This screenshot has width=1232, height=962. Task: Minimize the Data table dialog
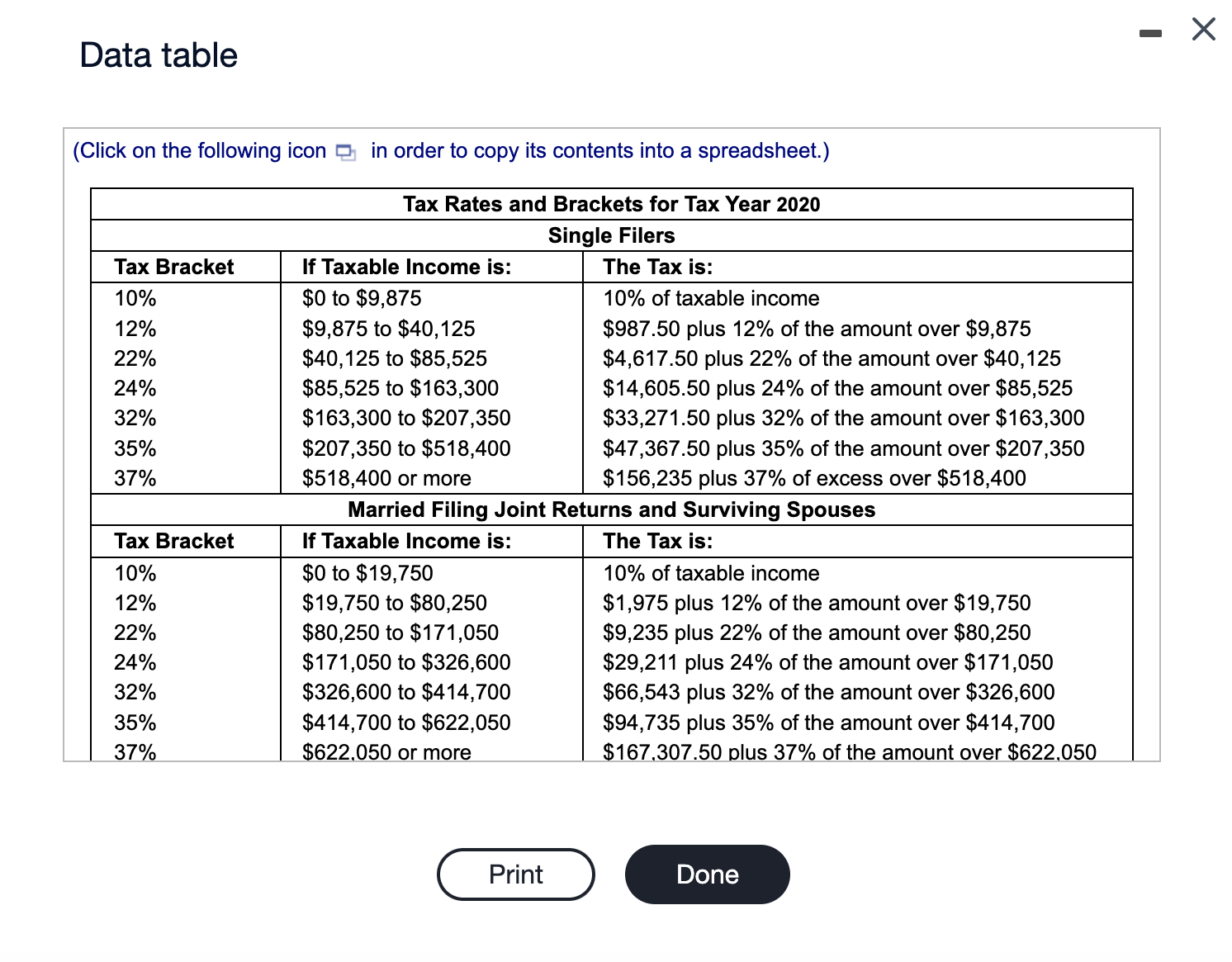pos(1150,34)
